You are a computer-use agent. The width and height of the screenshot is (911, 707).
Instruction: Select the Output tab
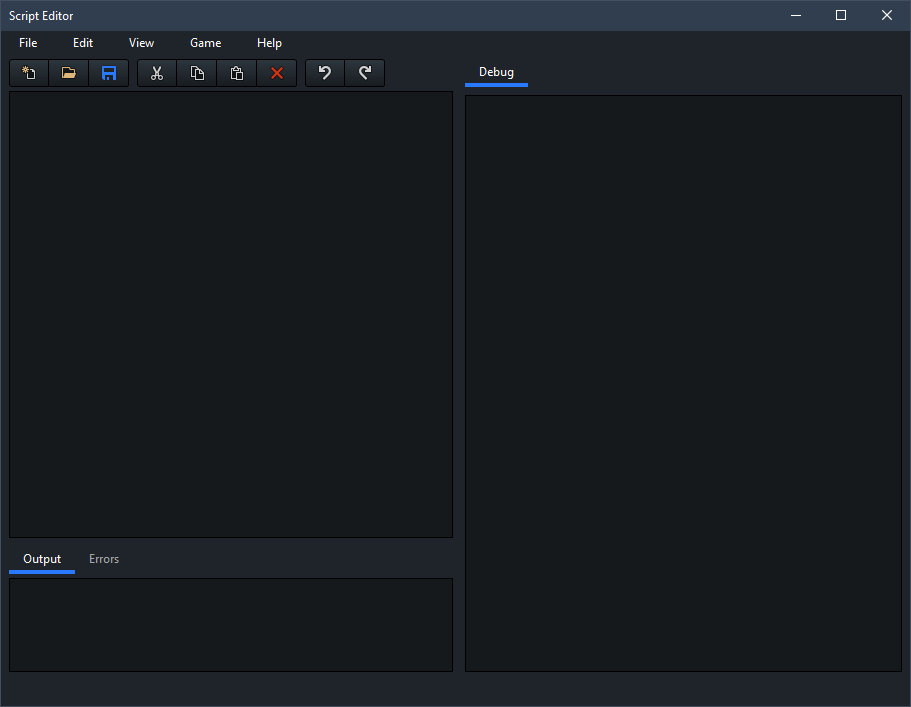[x=42, y=559]
